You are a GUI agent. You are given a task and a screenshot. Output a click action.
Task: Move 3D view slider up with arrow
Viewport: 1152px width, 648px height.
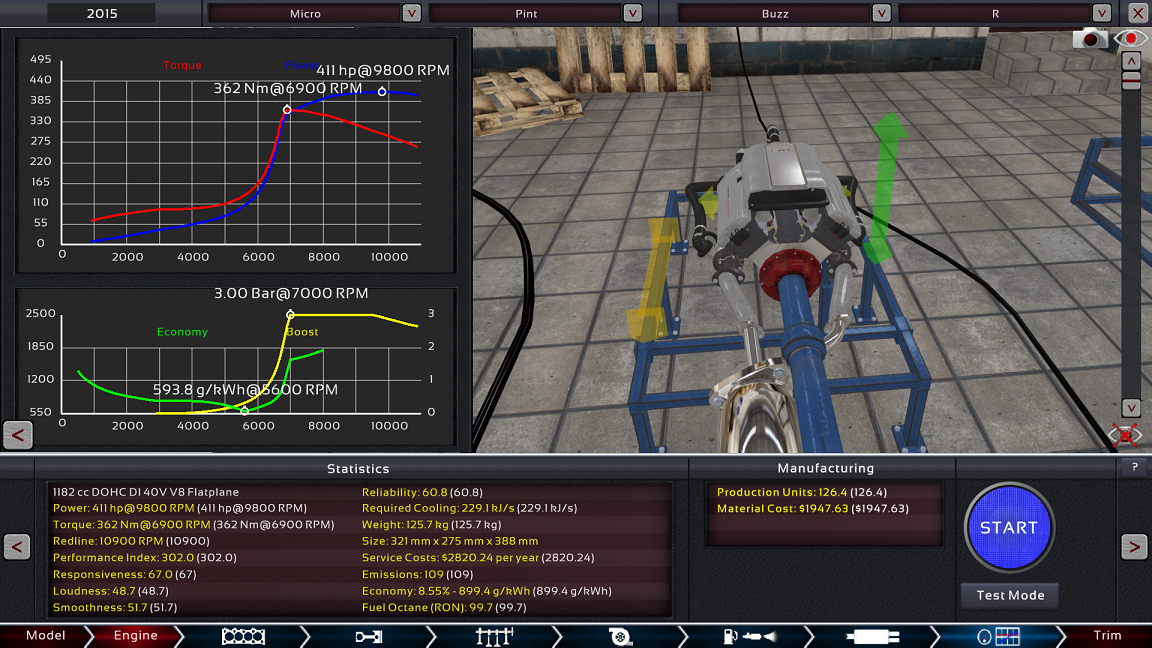click(x=1131, y=61)
